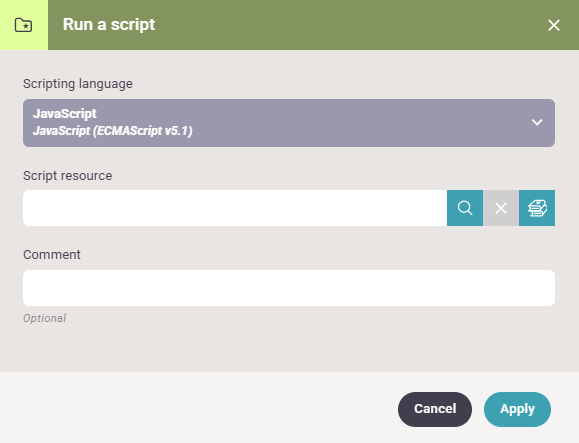The height and width of the screenshot is (443, 579).
Task: Click the Scripting language label
Action: point(78,84)
